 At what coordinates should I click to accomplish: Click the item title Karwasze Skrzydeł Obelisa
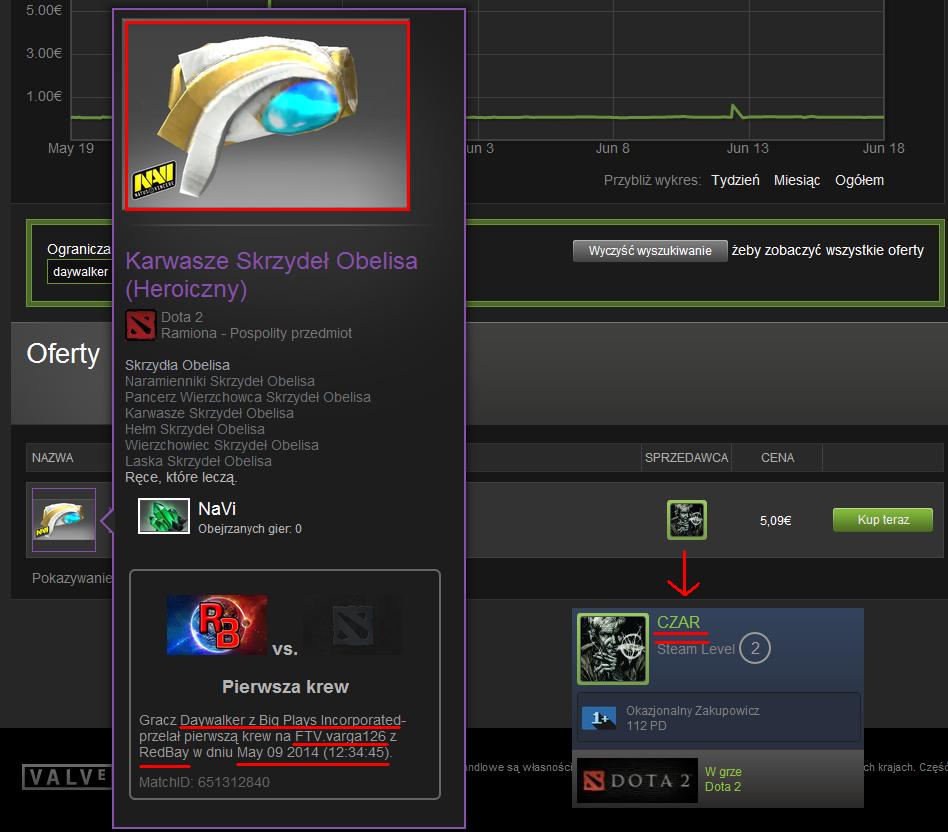tap(271, 275)
